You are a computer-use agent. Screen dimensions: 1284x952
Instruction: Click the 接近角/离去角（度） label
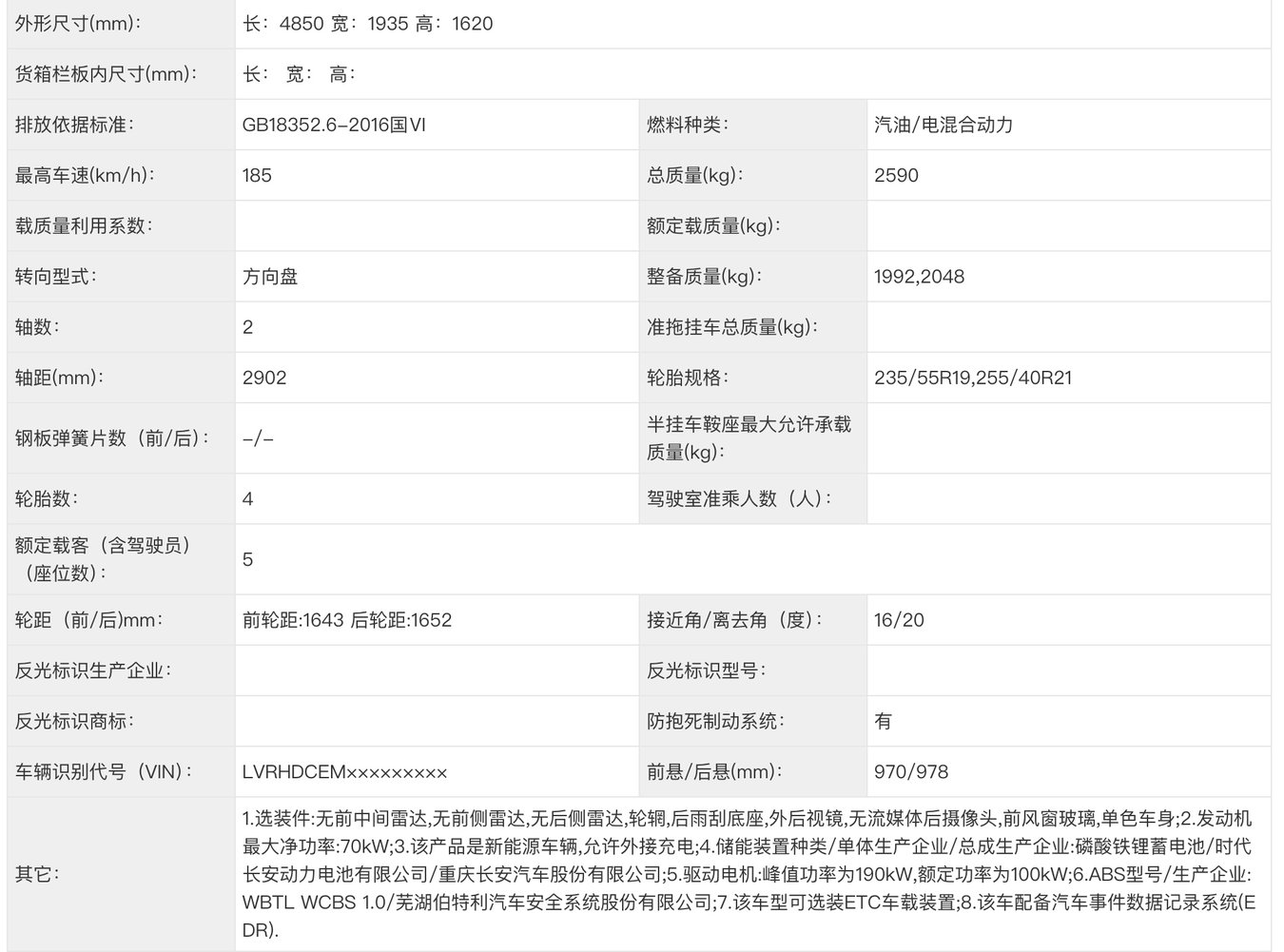[735, 620]
